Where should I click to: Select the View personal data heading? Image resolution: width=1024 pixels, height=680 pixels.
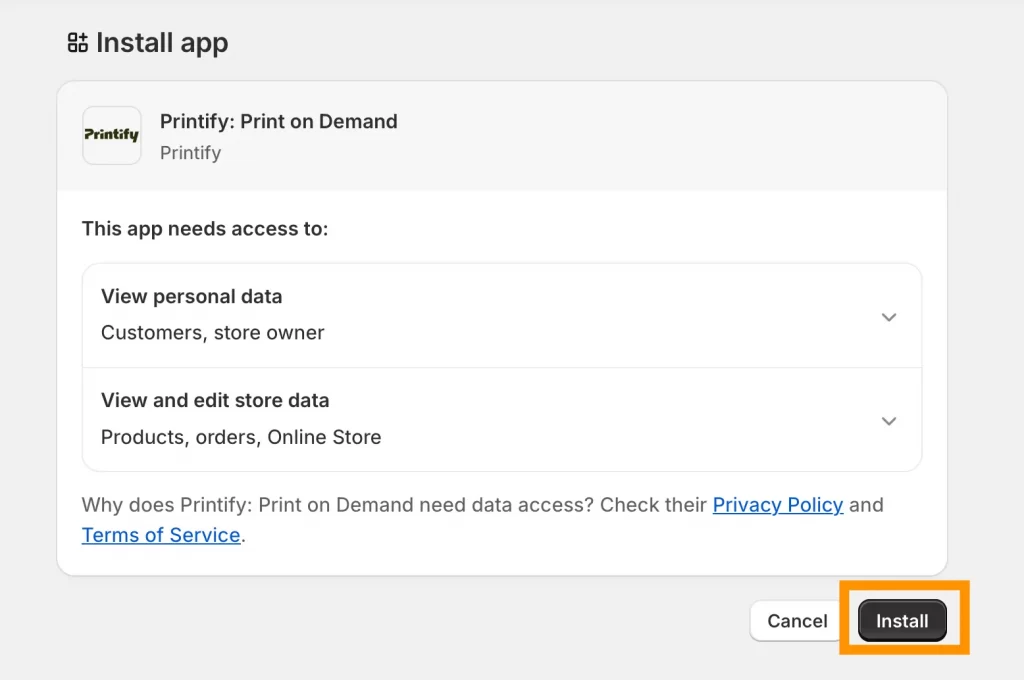191,297
